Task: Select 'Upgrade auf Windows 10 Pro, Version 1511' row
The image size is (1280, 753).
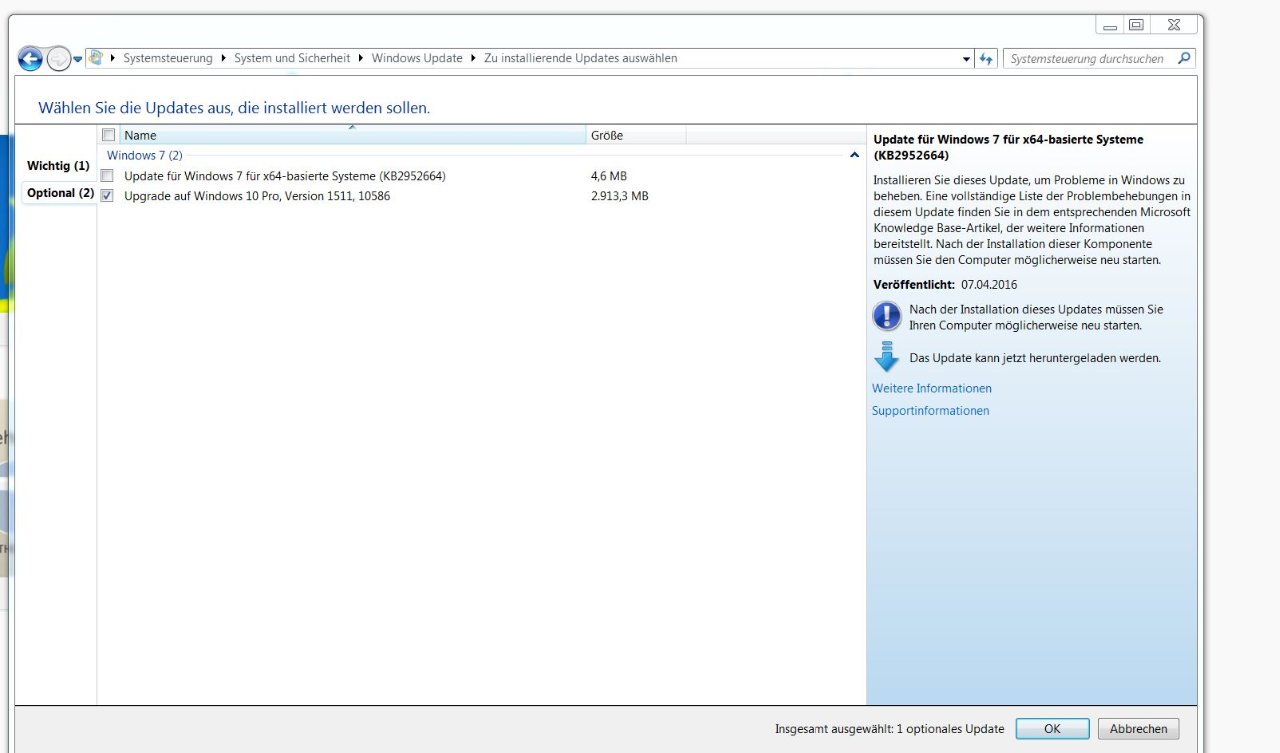Action: tap(480, 196)
